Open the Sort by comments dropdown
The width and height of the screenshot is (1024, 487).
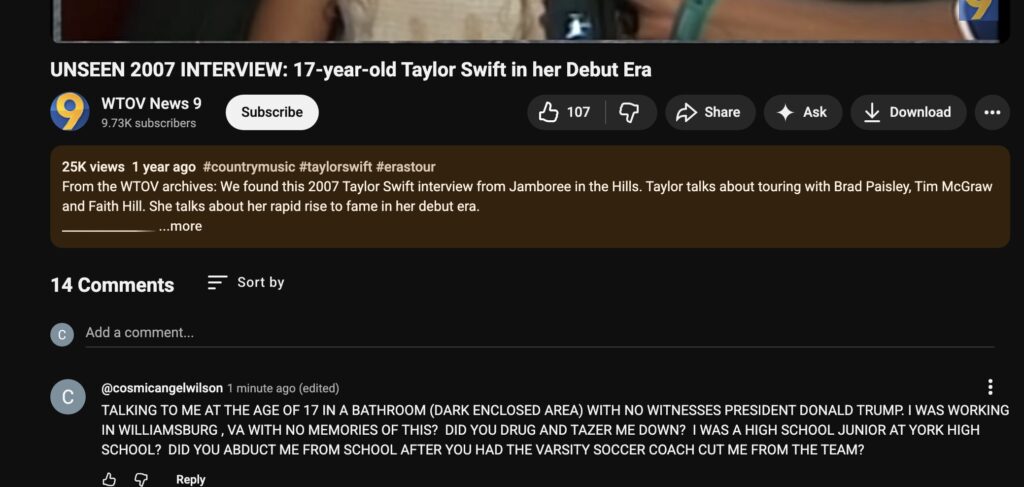coord(246,283)
